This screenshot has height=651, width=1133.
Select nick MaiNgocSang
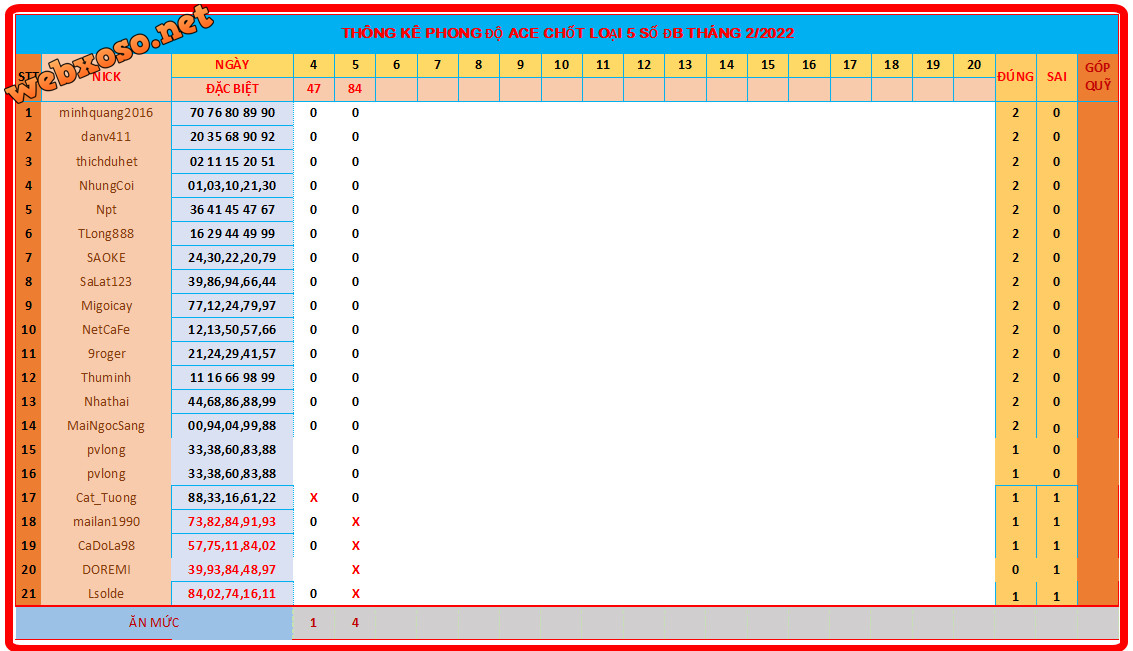pos(106,426)
